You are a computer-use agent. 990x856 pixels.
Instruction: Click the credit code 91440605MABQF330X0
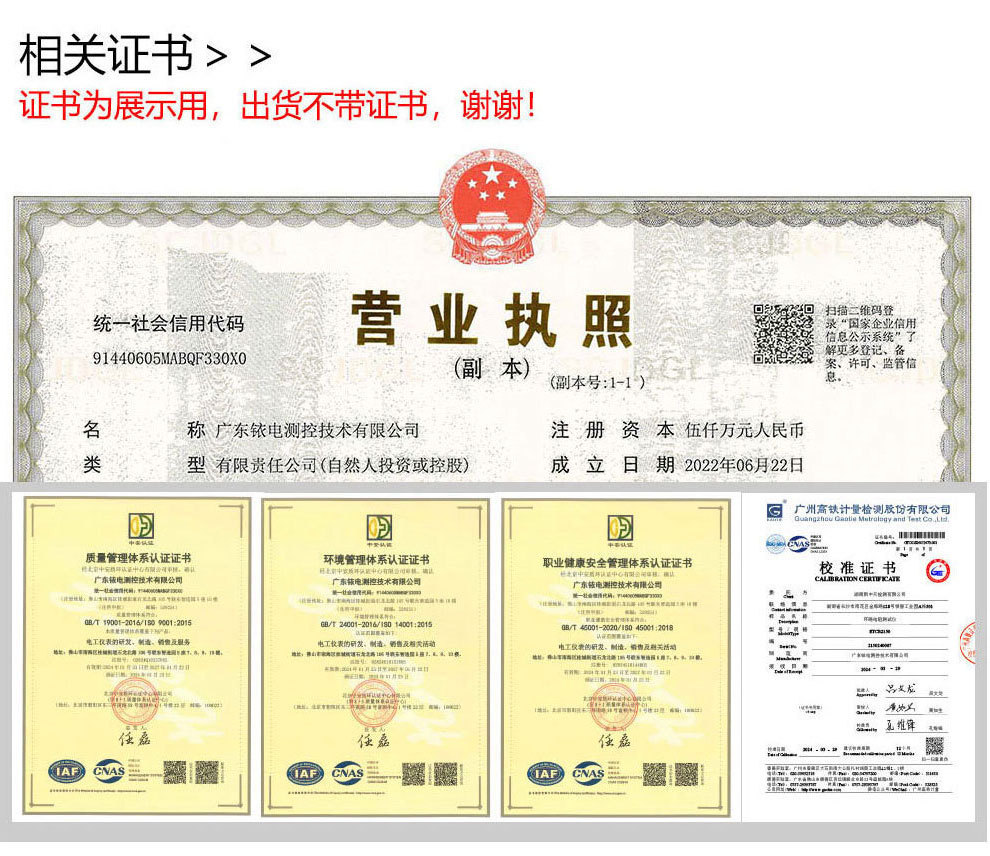tap(170, 359)
